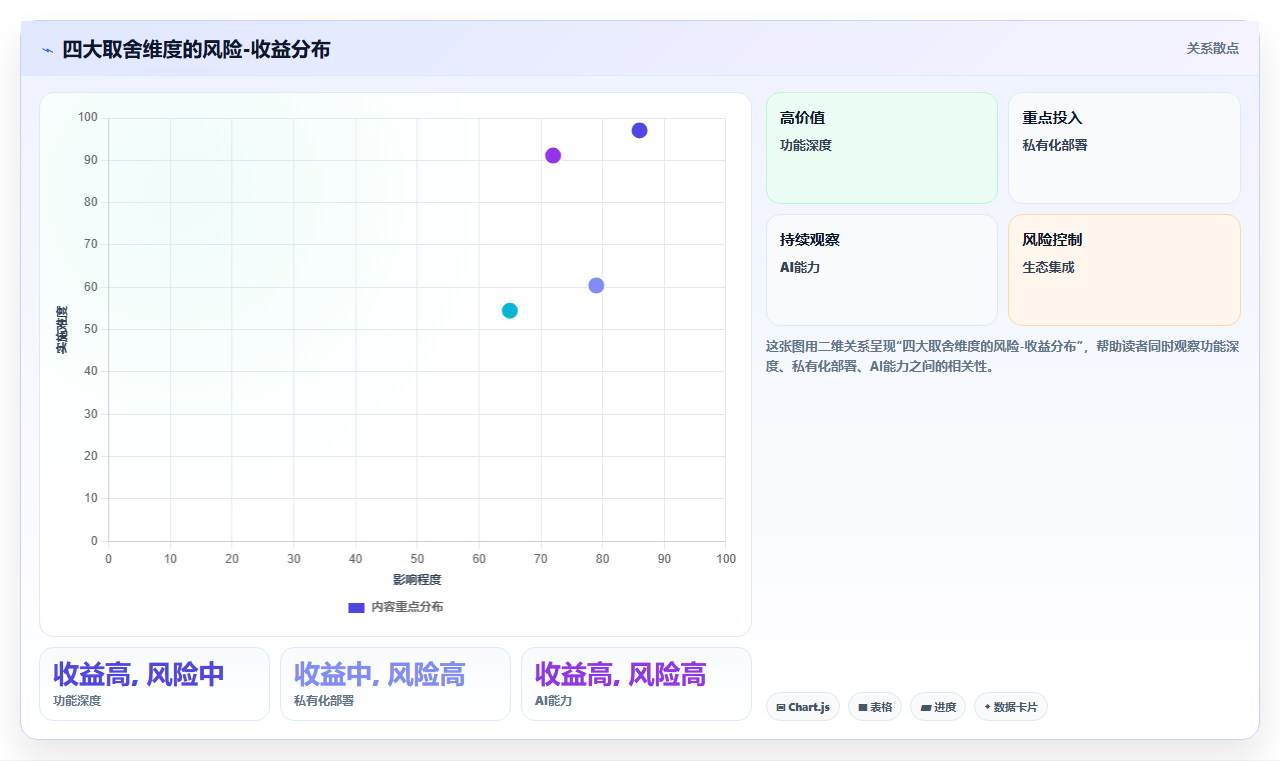Image resolution: width=1280 pixels, height=761 pixels.
Task: Click the description paragraph starting 这张图用二维关系
Action: [x=1003, y=356]
